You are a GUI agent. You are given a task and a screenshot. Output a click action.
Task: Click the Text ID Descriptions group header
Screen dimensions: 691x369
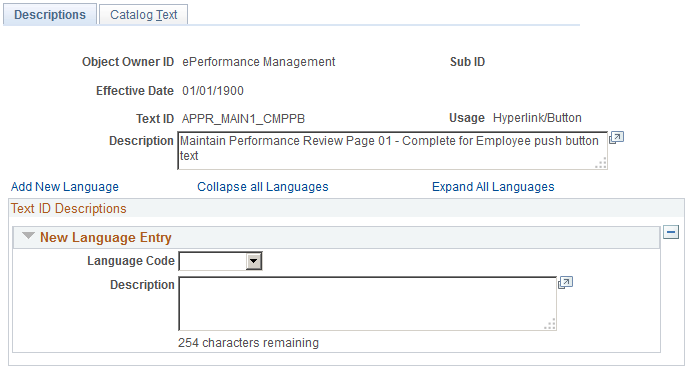coord(69,209)
